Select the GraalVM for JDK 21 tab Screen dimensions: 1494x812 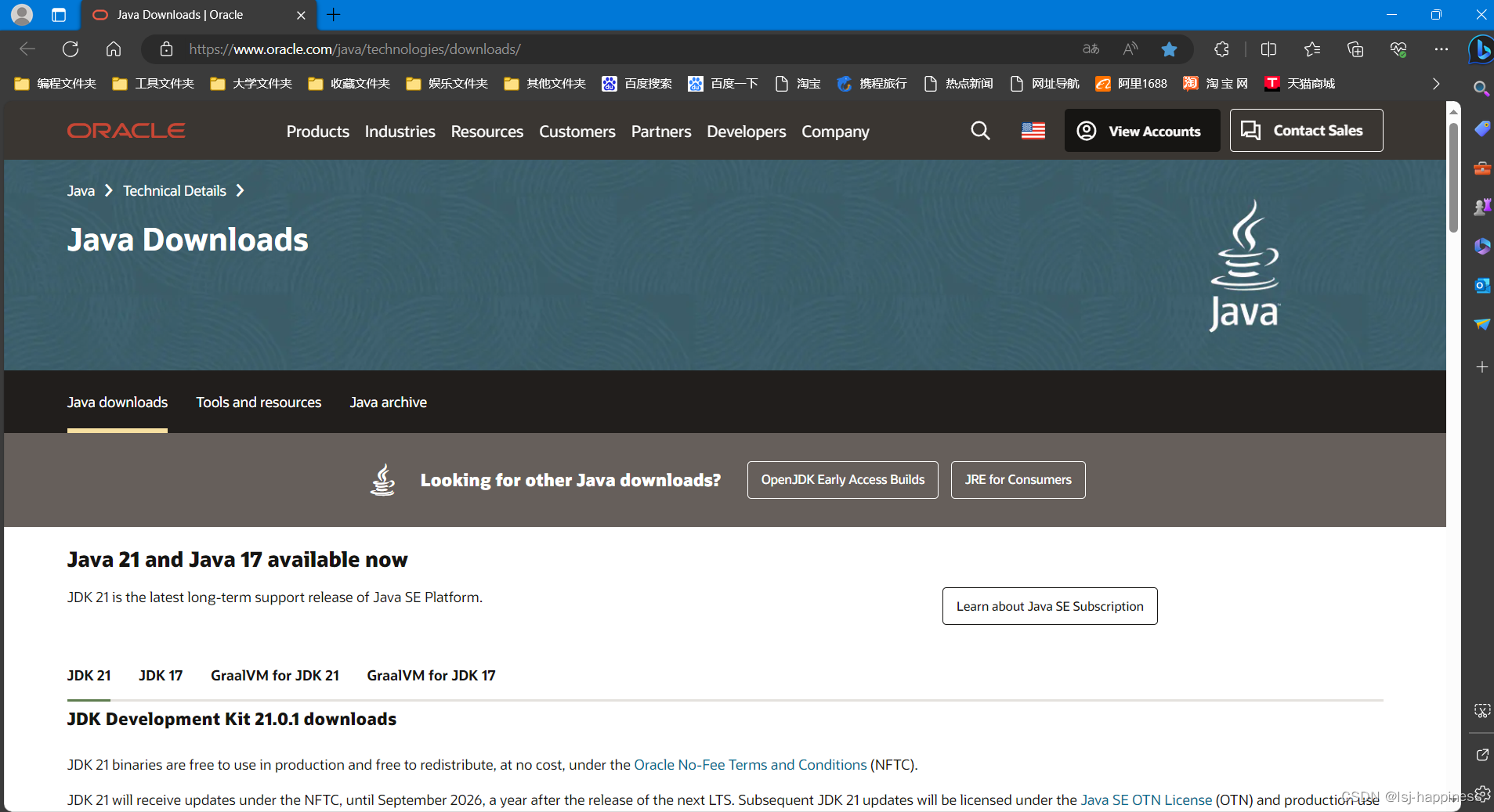pyautogui.click(x=275, y=676)
